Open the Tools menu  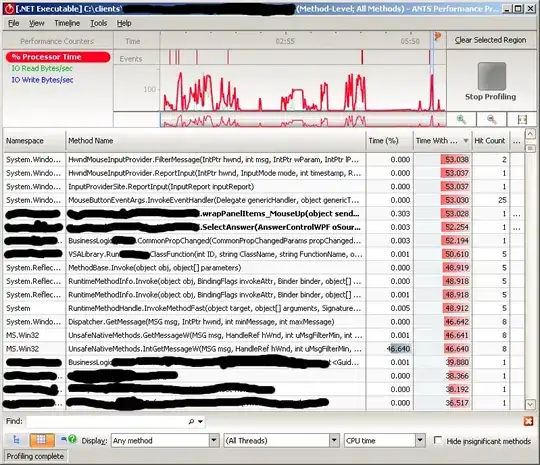[x=99, y=23]
